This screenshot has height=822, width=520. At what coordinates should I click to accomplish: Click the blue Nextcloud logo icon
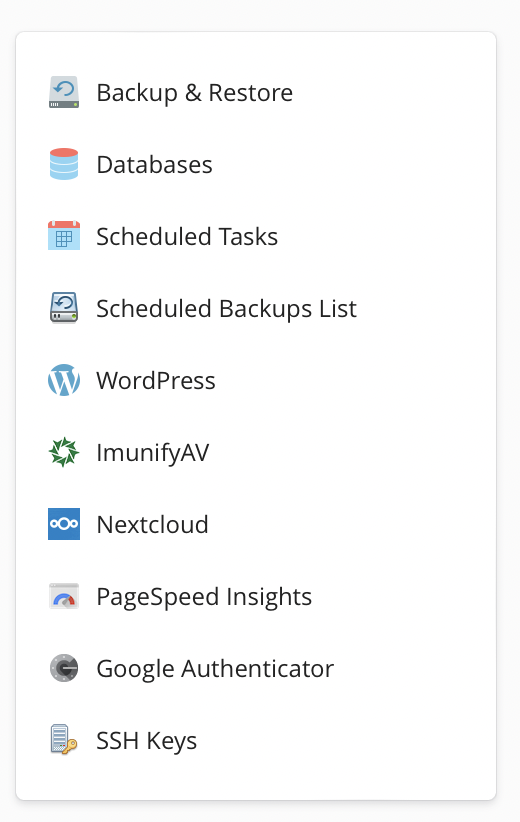64,524
